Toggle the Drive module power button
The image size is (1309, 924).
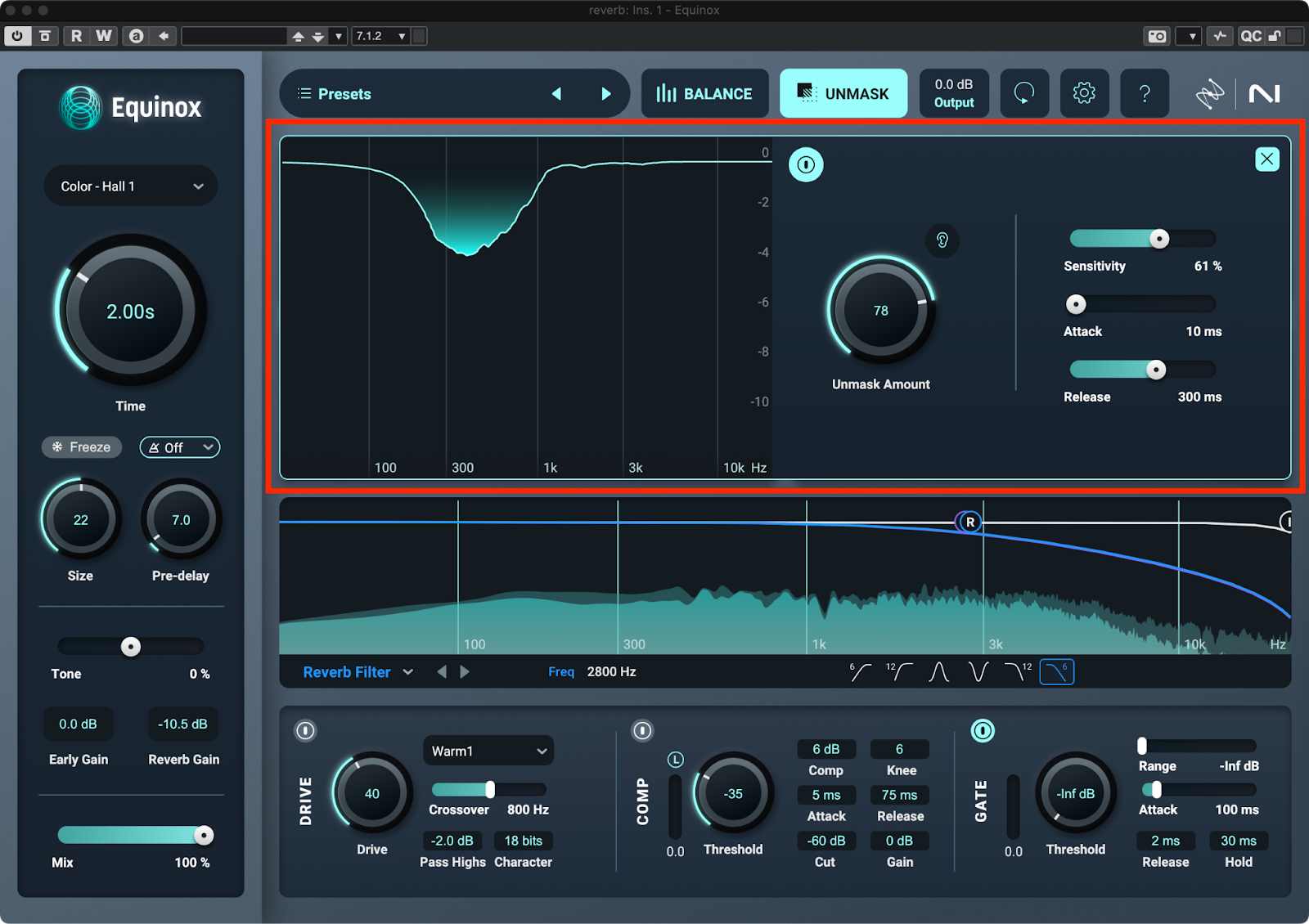click(x=305, y=730)
